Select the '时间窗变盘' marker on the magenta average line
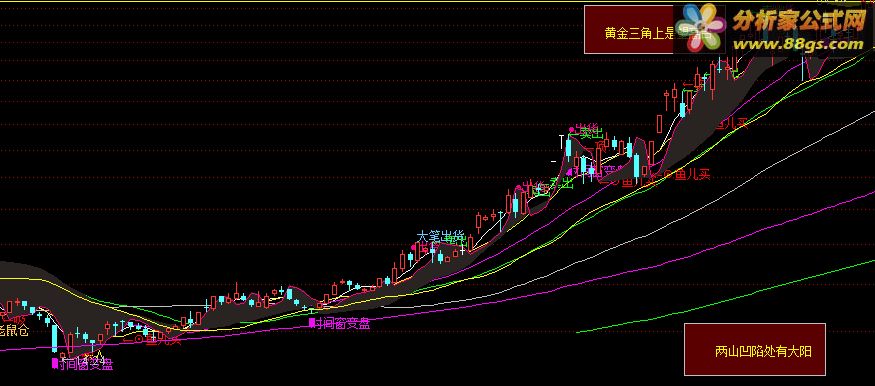This screenshot has width=875, height=386. (339, 324)
